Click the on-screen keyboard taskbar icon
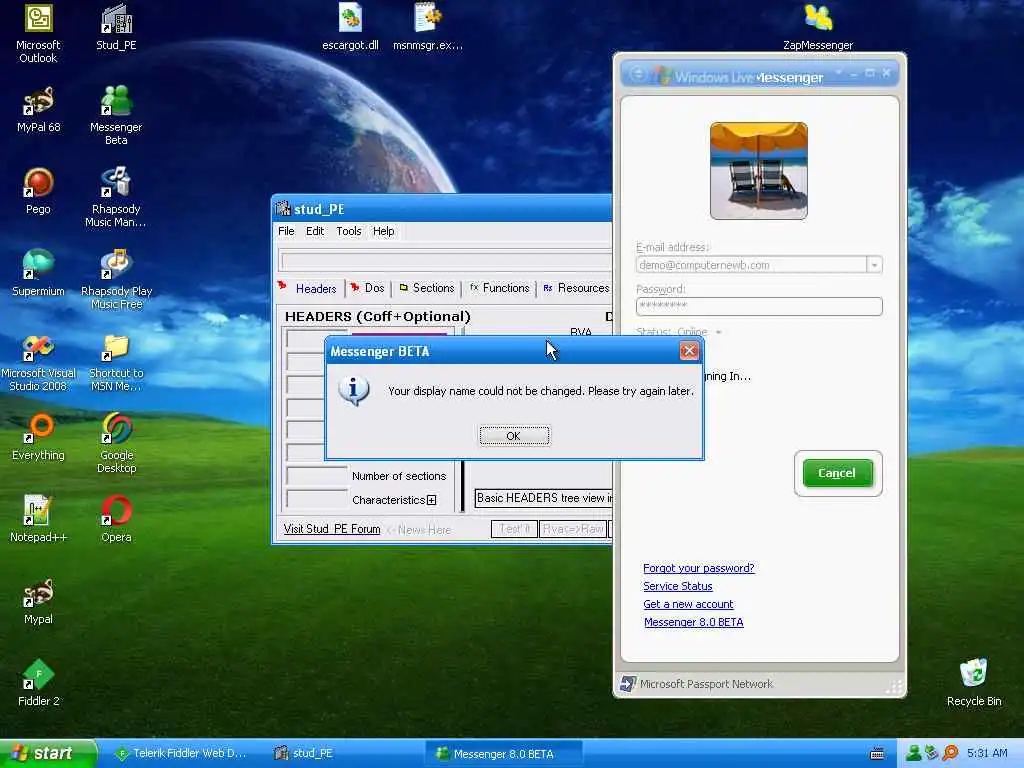 877,754
